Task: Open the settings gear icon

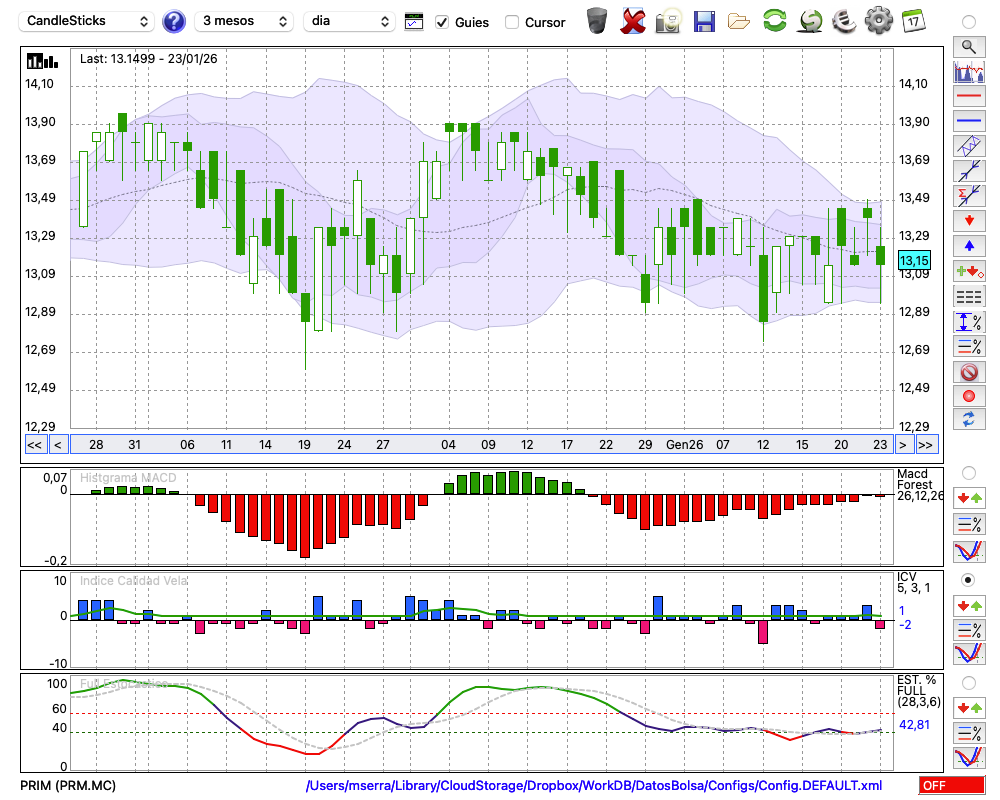Action: [x=878, y=21]
